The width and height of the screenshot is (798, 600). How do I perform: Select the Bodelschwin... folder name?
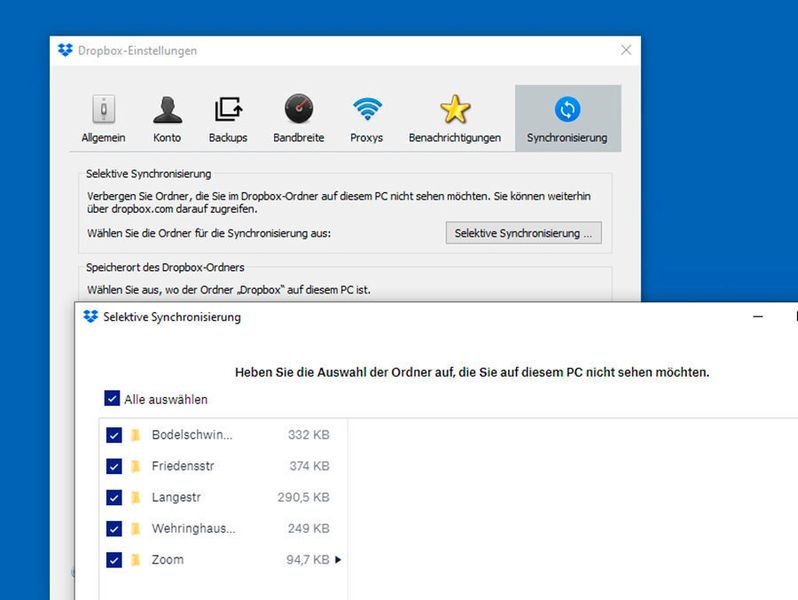coord(192,435)
